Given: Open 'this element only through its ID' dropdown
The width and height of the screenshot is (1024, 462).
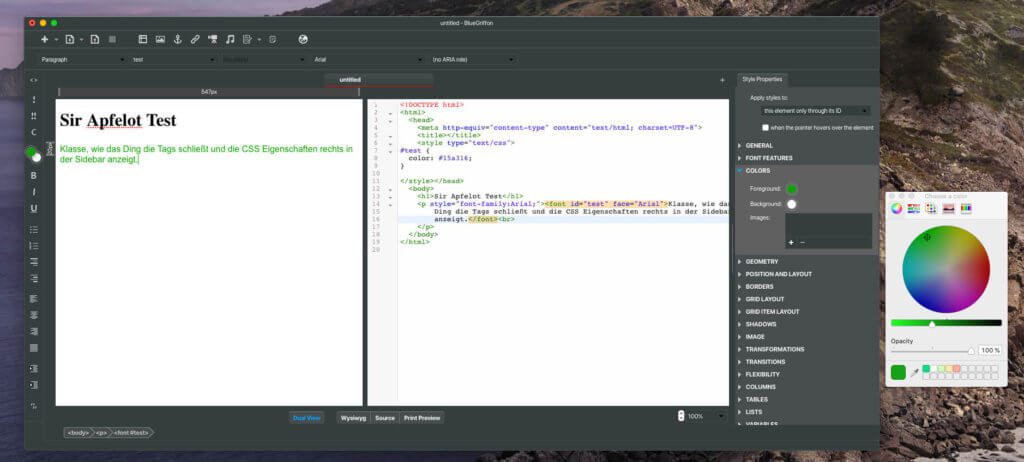Looking at the screenshot, I should click(x=816, y=111).
